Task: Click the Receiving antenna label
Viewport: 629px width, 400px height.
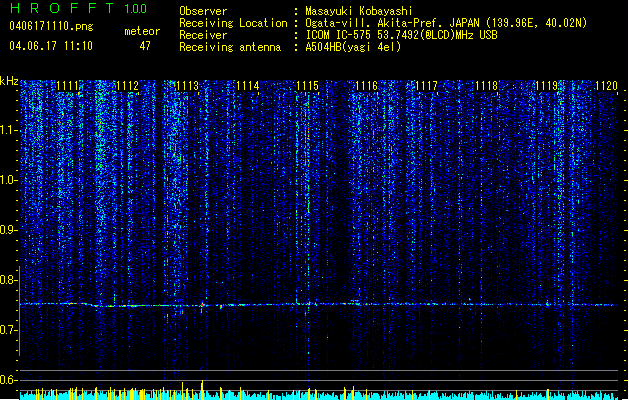Action: [x=230, y=47]
